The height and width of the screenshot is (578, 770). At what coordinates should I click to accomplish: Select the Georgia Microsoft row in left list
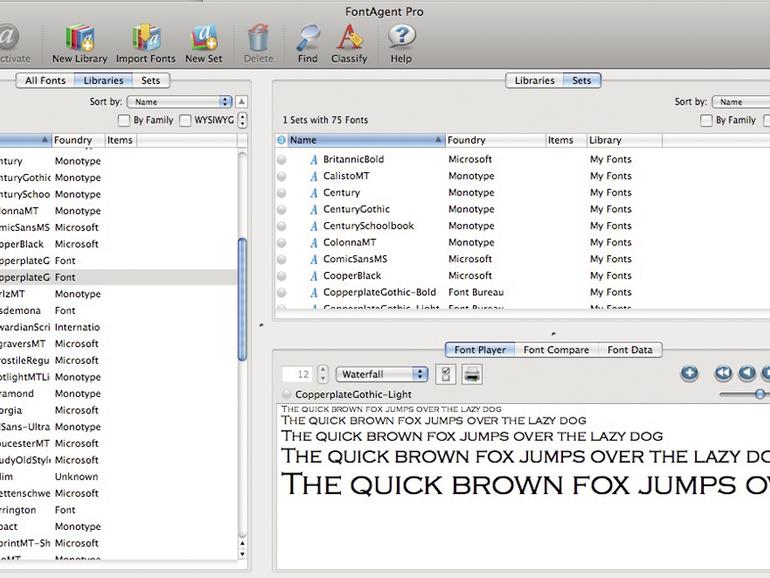click(x=118, y=410)
